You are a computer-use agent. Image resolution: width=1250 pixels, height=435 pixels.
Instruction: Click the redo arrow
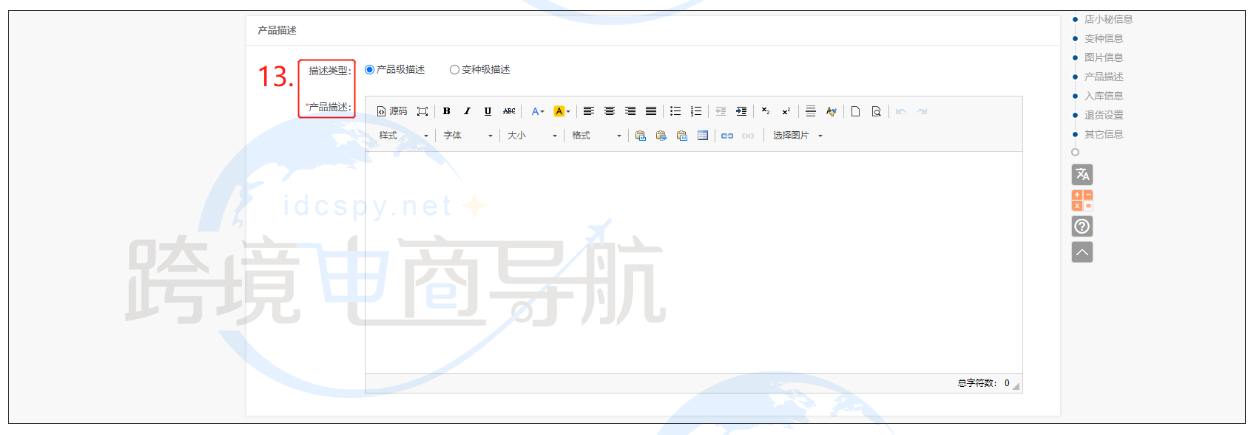(922, 111)
